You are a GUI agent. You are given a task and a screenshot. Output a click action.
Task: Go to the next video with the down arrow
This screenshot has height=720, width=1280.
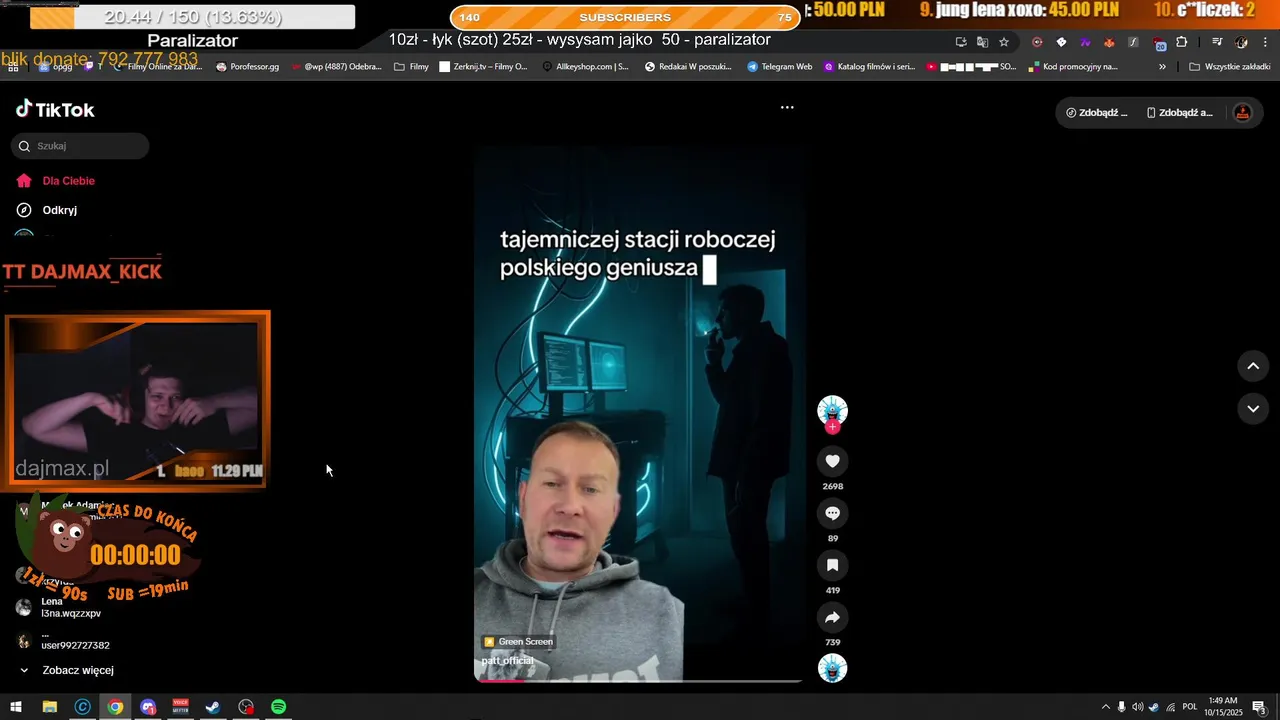[x=1253, y=408]
